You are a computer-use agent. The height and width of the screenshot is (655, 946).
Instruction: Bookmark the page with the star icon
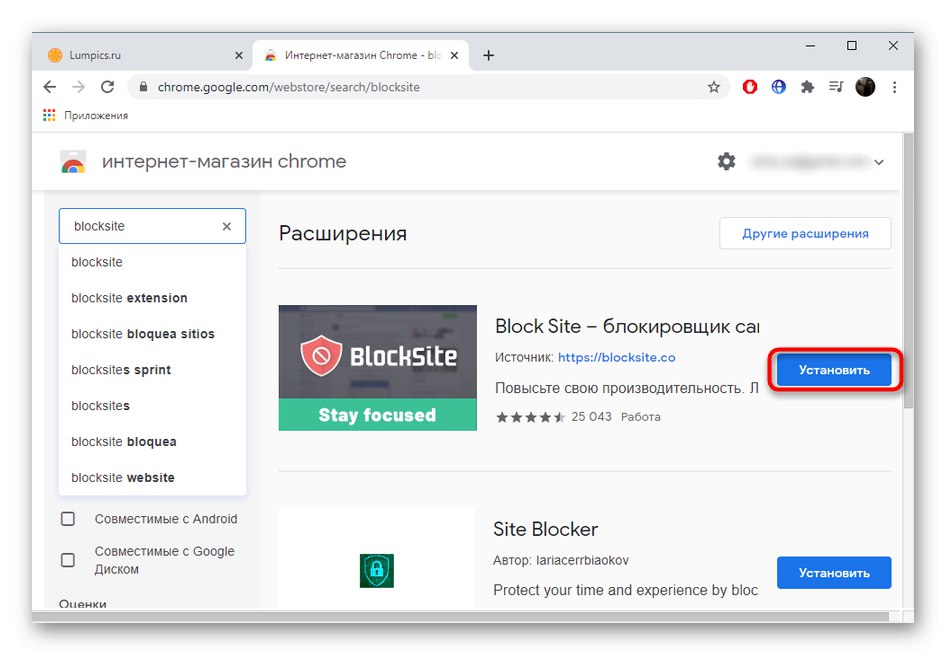click(x=714, y=87)
